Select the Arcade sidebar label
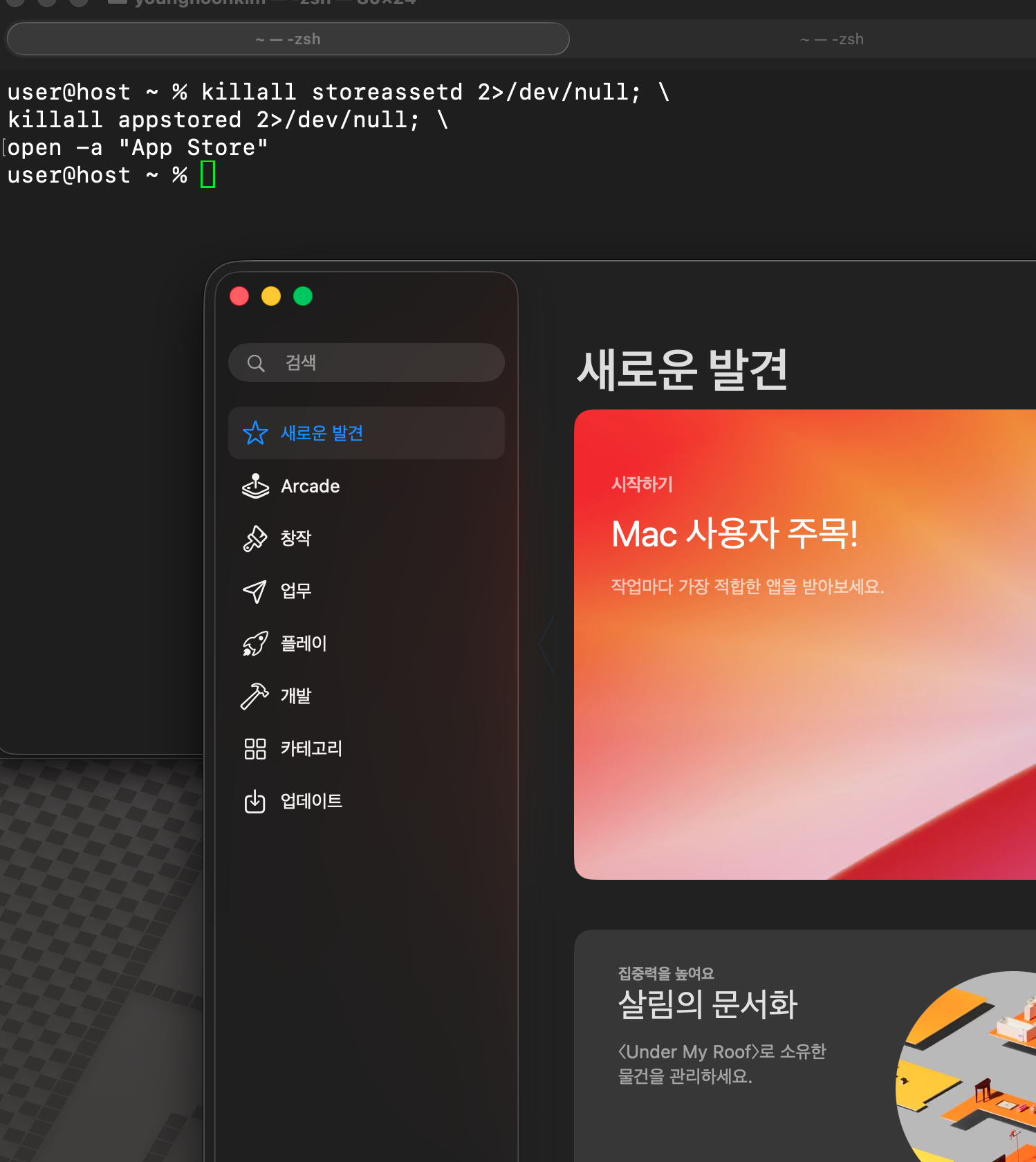The image size is (1036, 1162). [x=310, y=486]
